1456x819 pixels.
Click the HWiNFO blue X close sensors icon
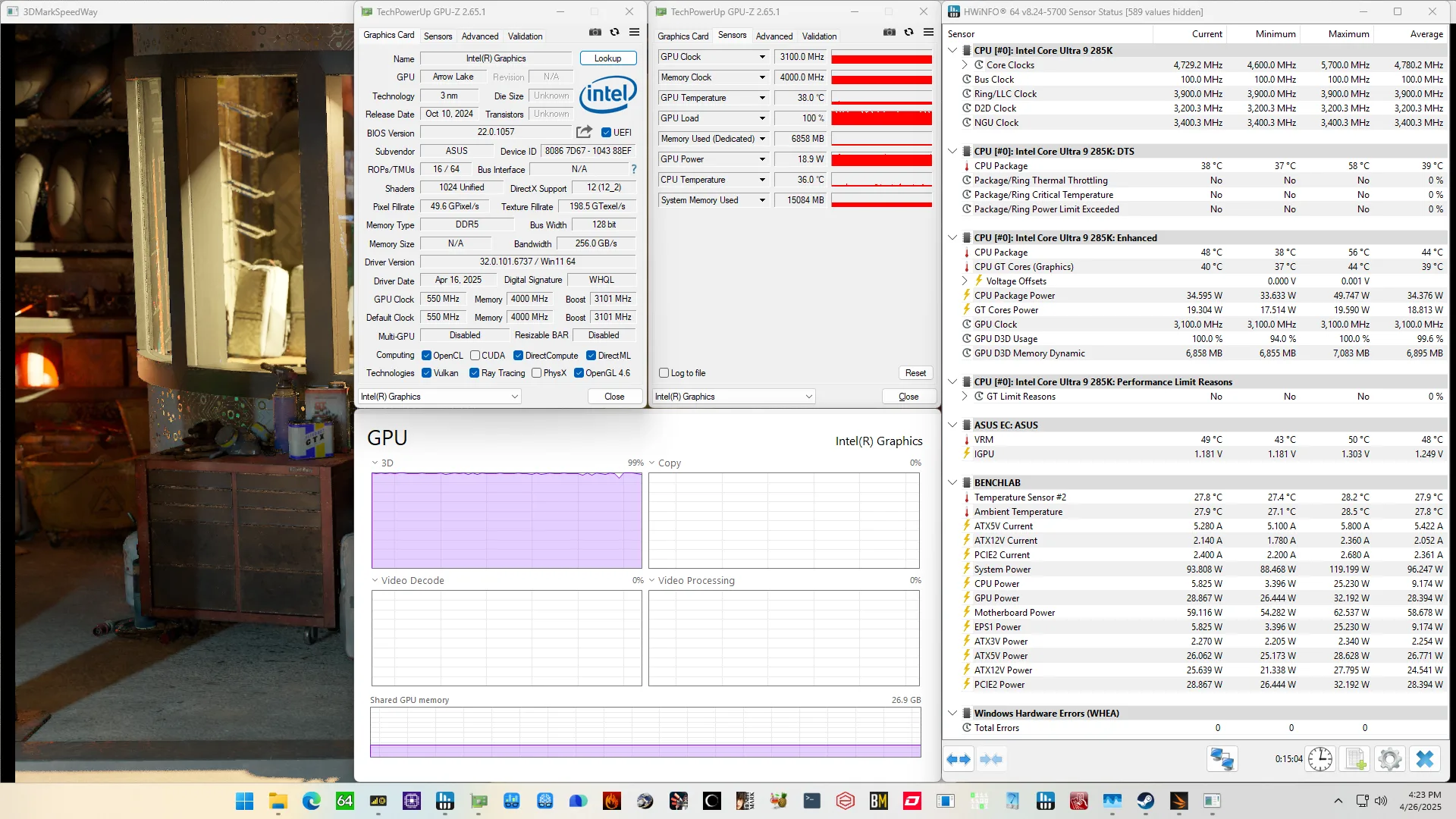[1425, 759]
